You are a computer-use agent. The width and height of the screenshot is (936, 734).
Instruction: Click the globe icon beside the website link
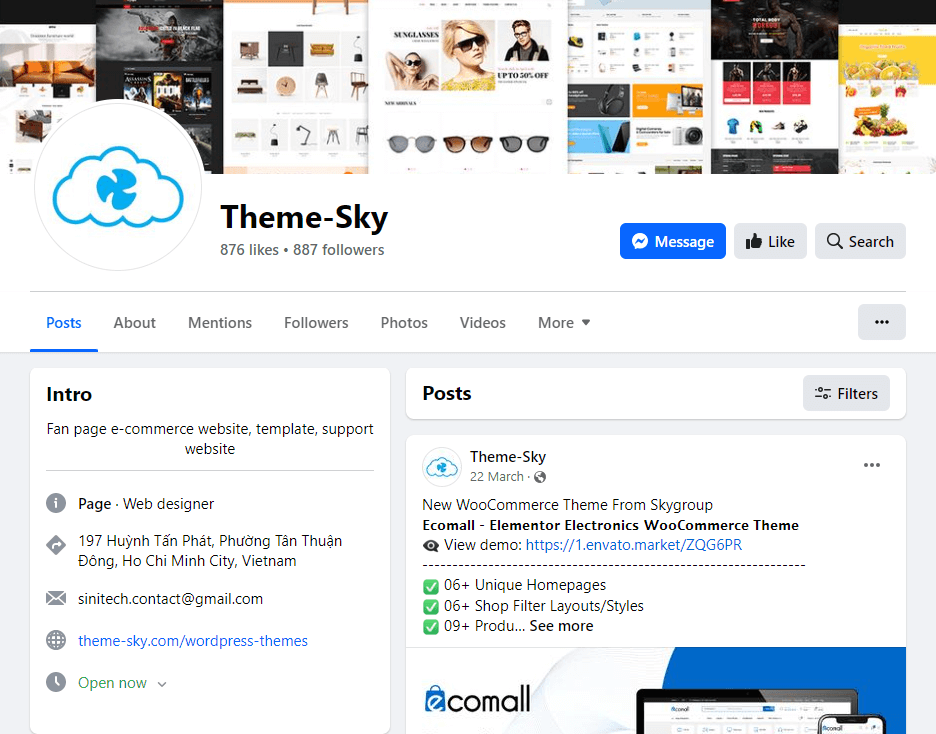(x=56, y=640)
